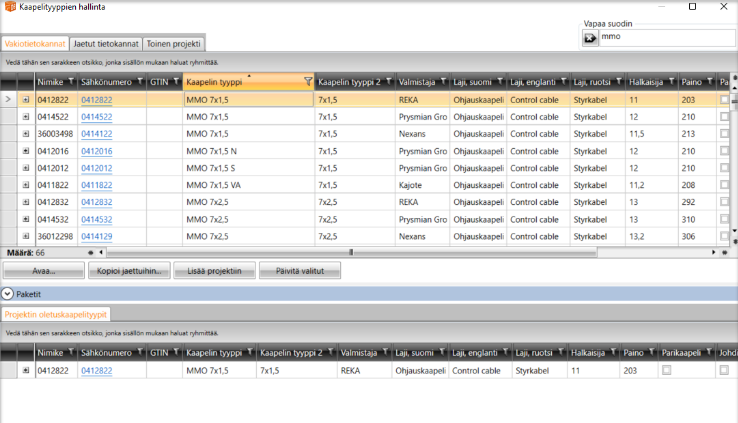This screenshot has height=423, width=738.
Task: Toggle last-column checkbox in lower table row
Action: pyautogui.click(x=724, y=370)
